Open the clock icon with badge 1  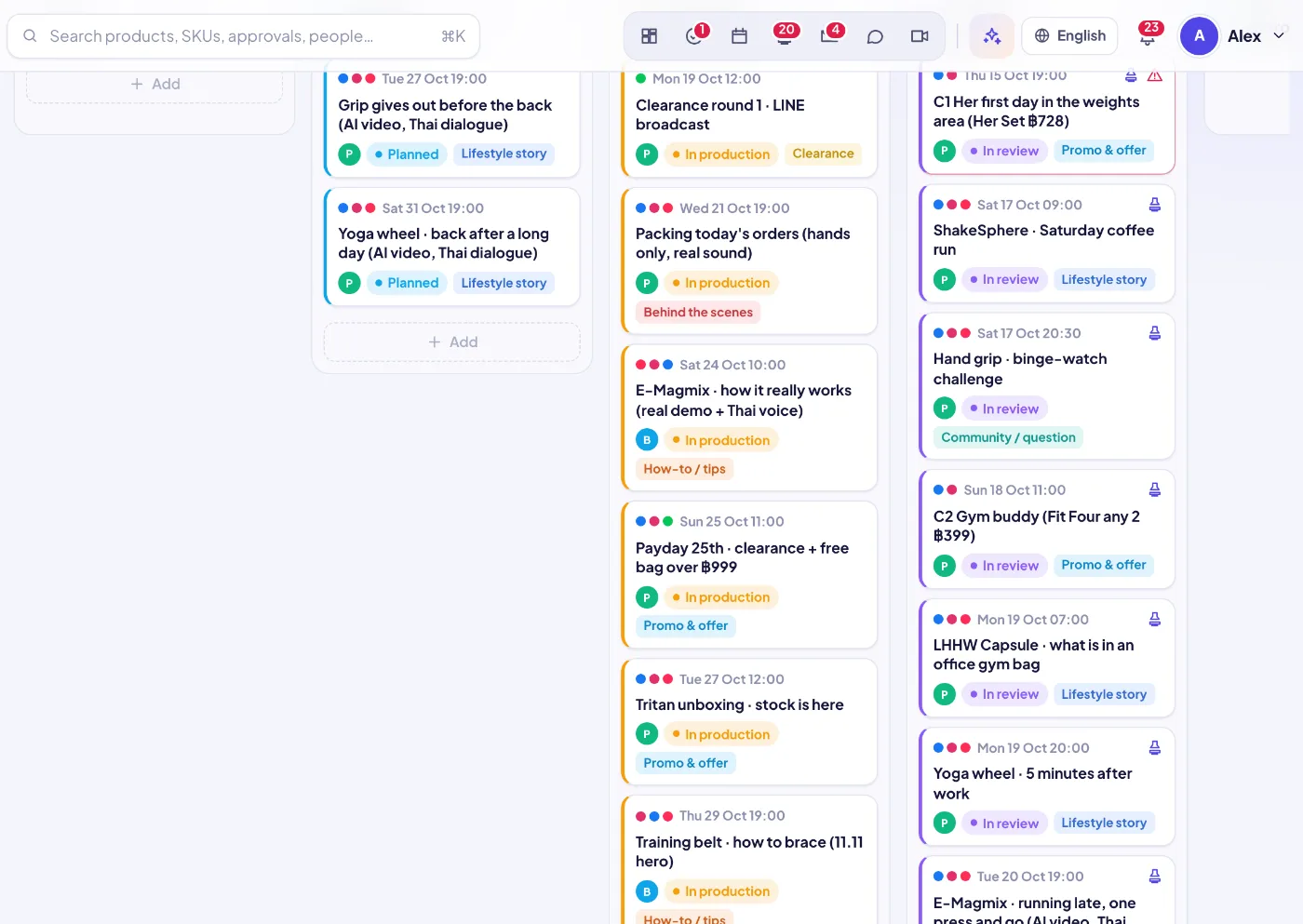click(694, 36)
